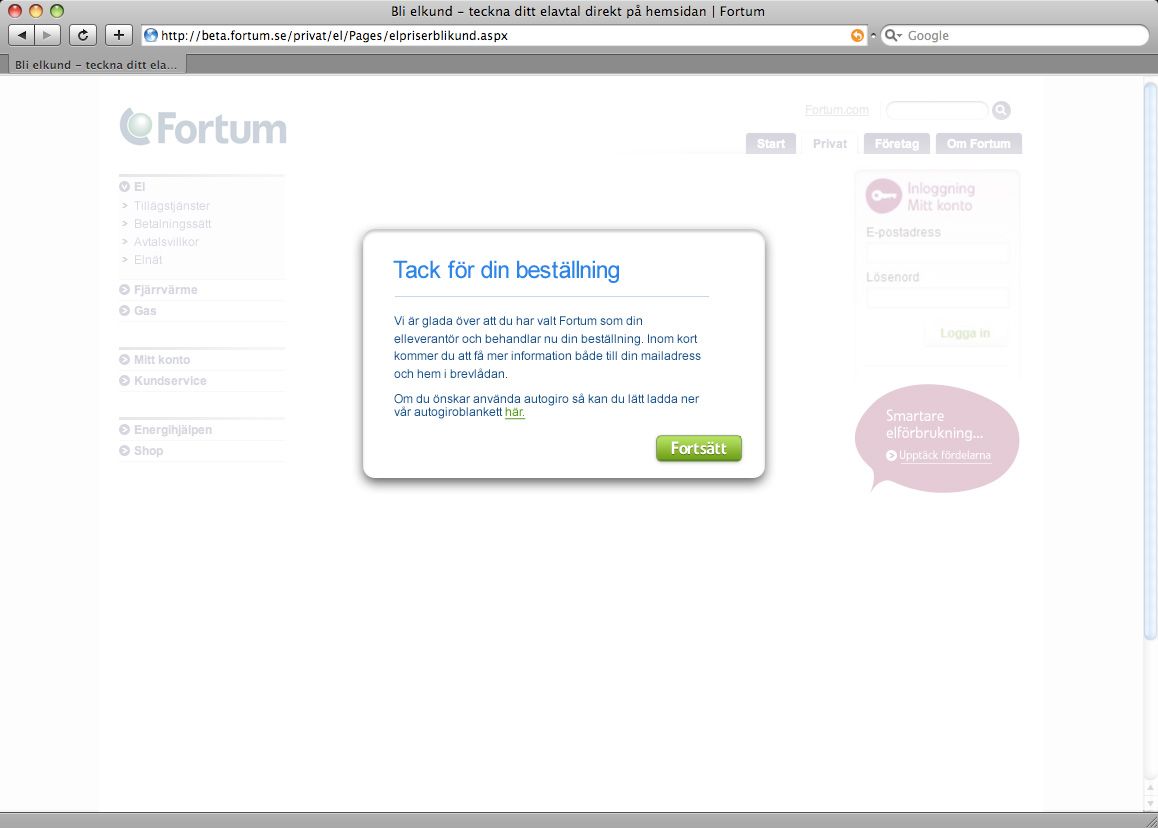1158x828 pixels.
Task: Click the globe site icon in address bar
Action: [x=151, y=35]
